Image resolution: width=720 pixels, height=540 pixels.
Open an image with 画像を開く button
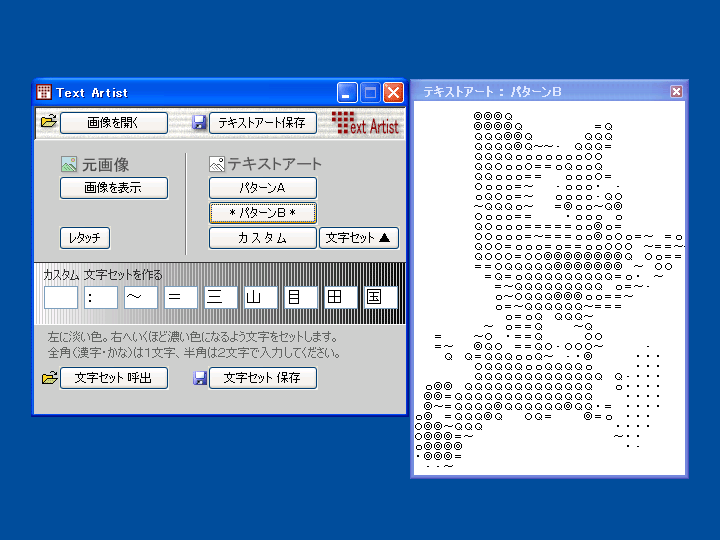pos(113,123)
